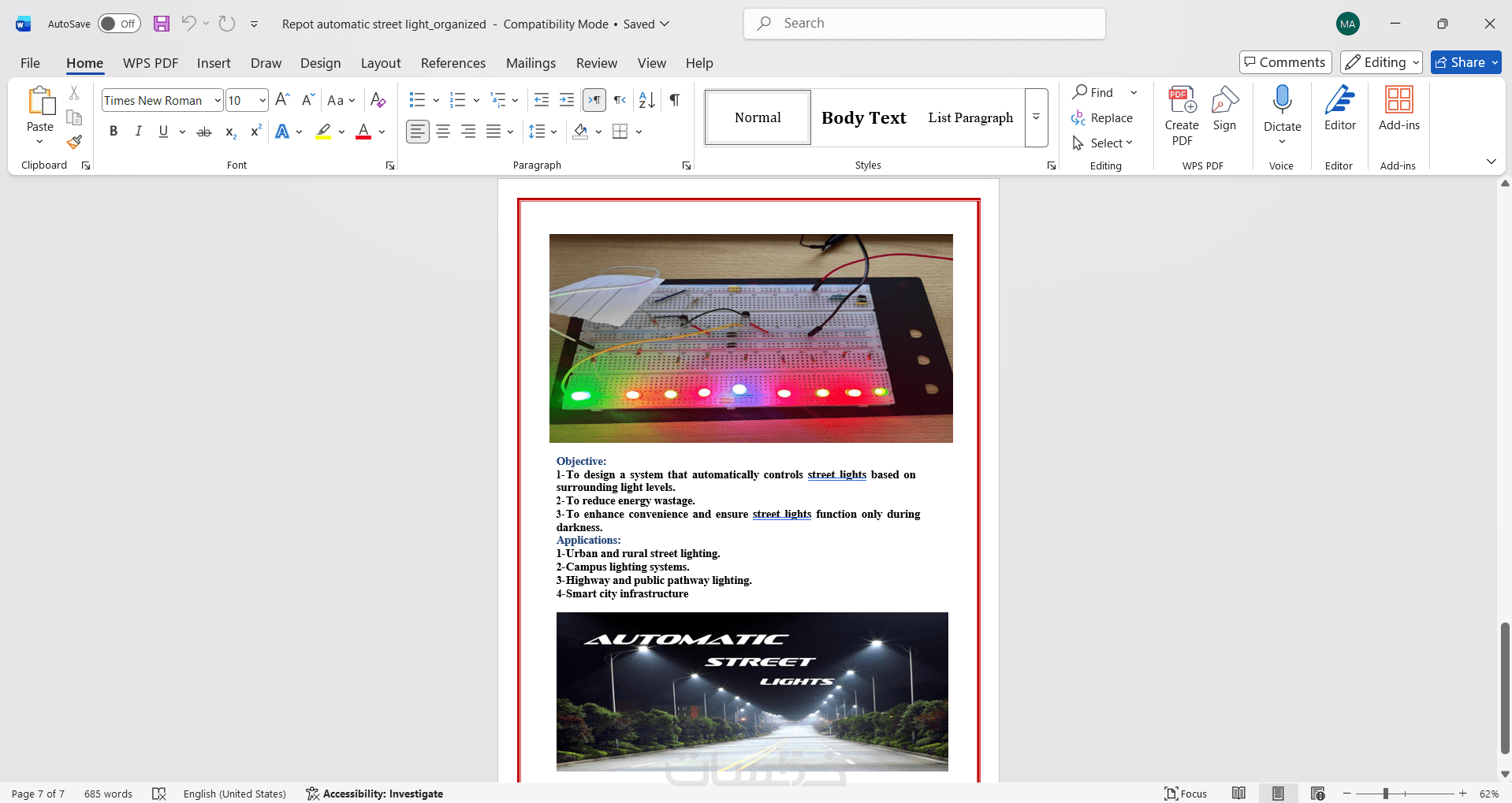Click the Comments button
The image size is (1512, 803).
1285,62
